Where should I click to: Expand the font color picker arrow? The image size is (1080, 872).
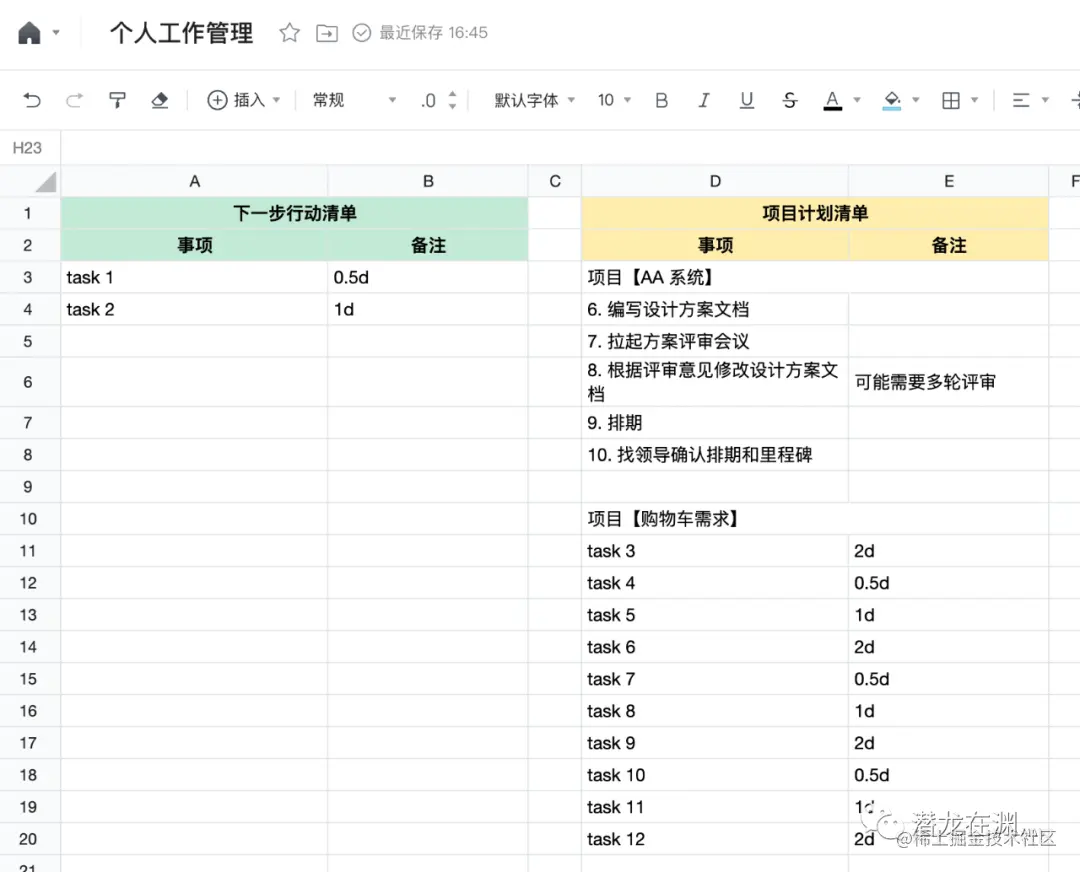[857, 101]
